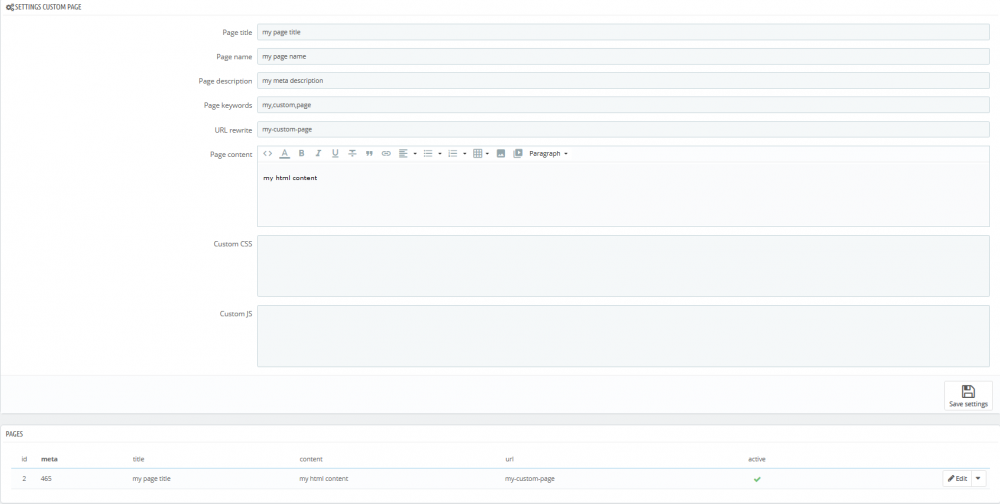Click inside the page content editor area
The width and height of the screenshot is (1000, 504).
623,195
